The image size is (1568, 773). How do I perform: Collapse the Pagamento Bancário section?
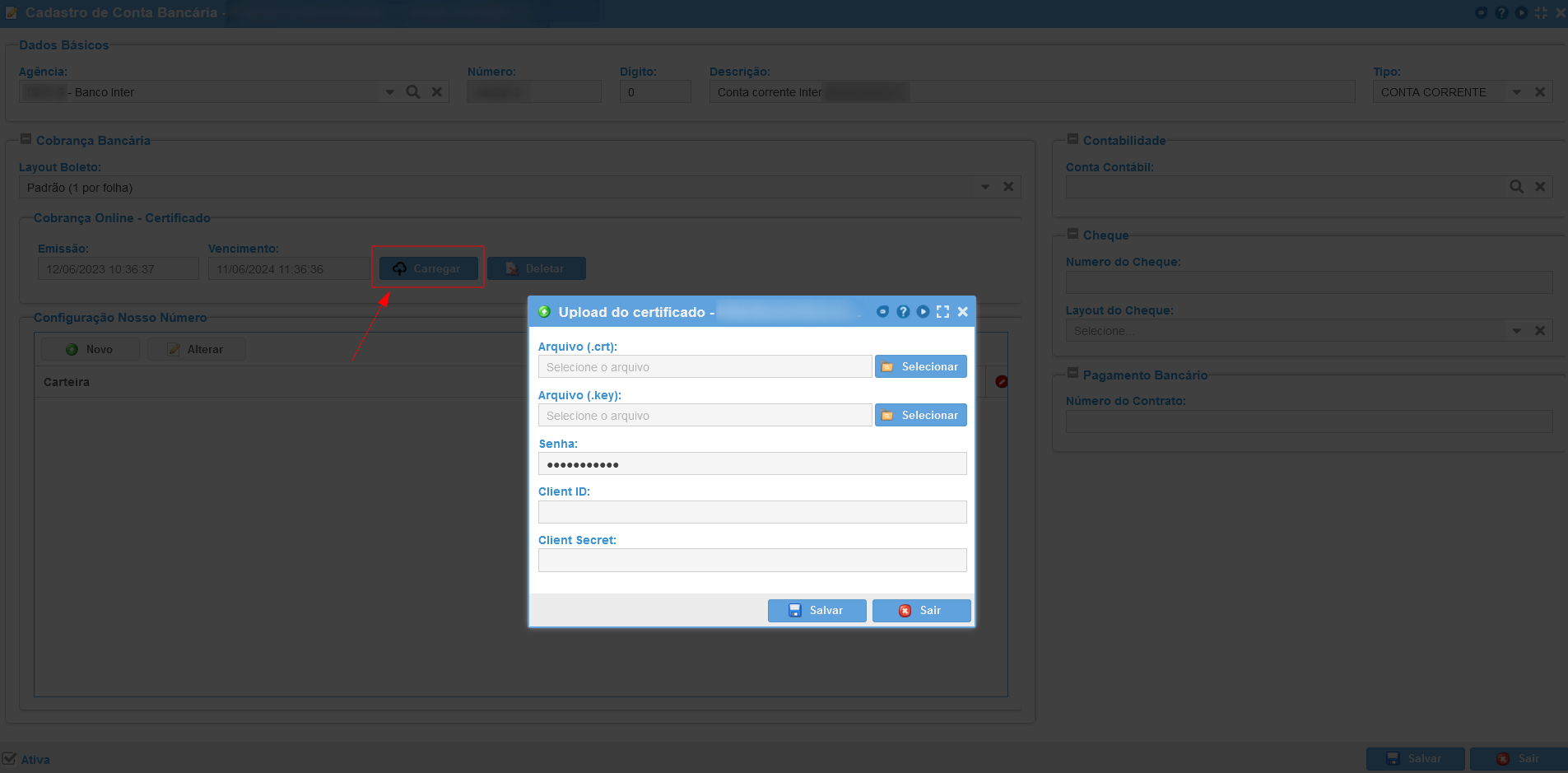(x=1072, y=374)
